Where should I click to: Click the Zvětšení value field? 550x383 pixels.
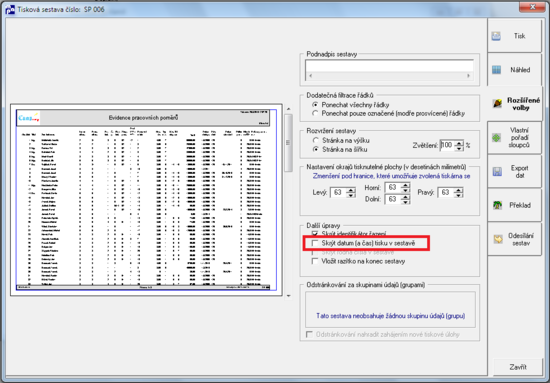click(447, 145)
